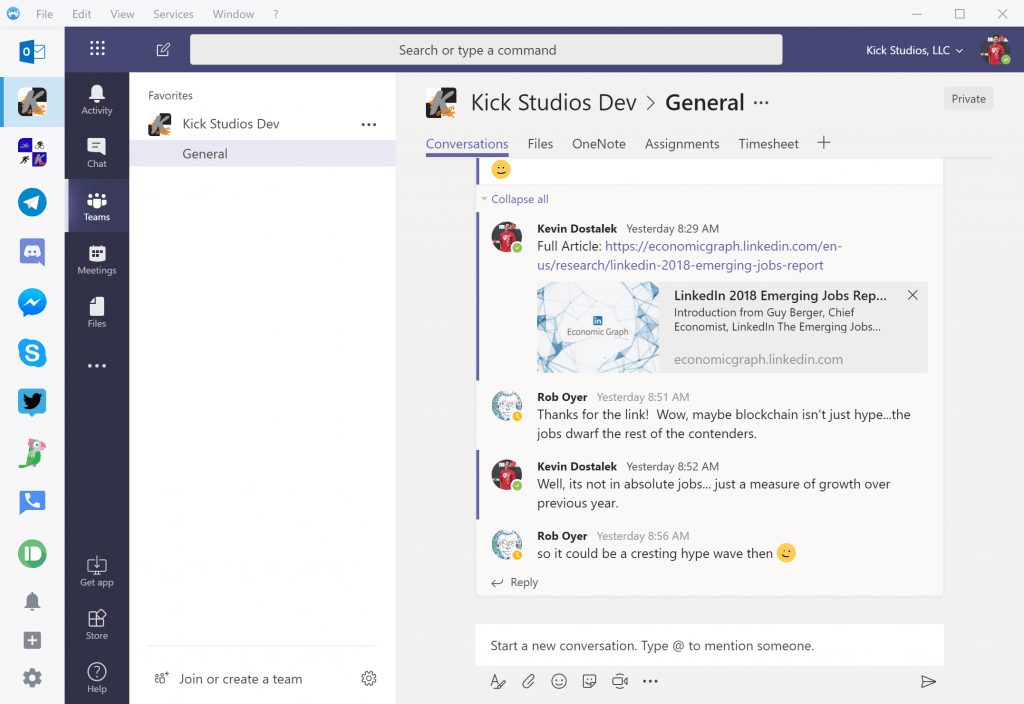
Task: Click Join or create a team
Action: pos(240,679)
